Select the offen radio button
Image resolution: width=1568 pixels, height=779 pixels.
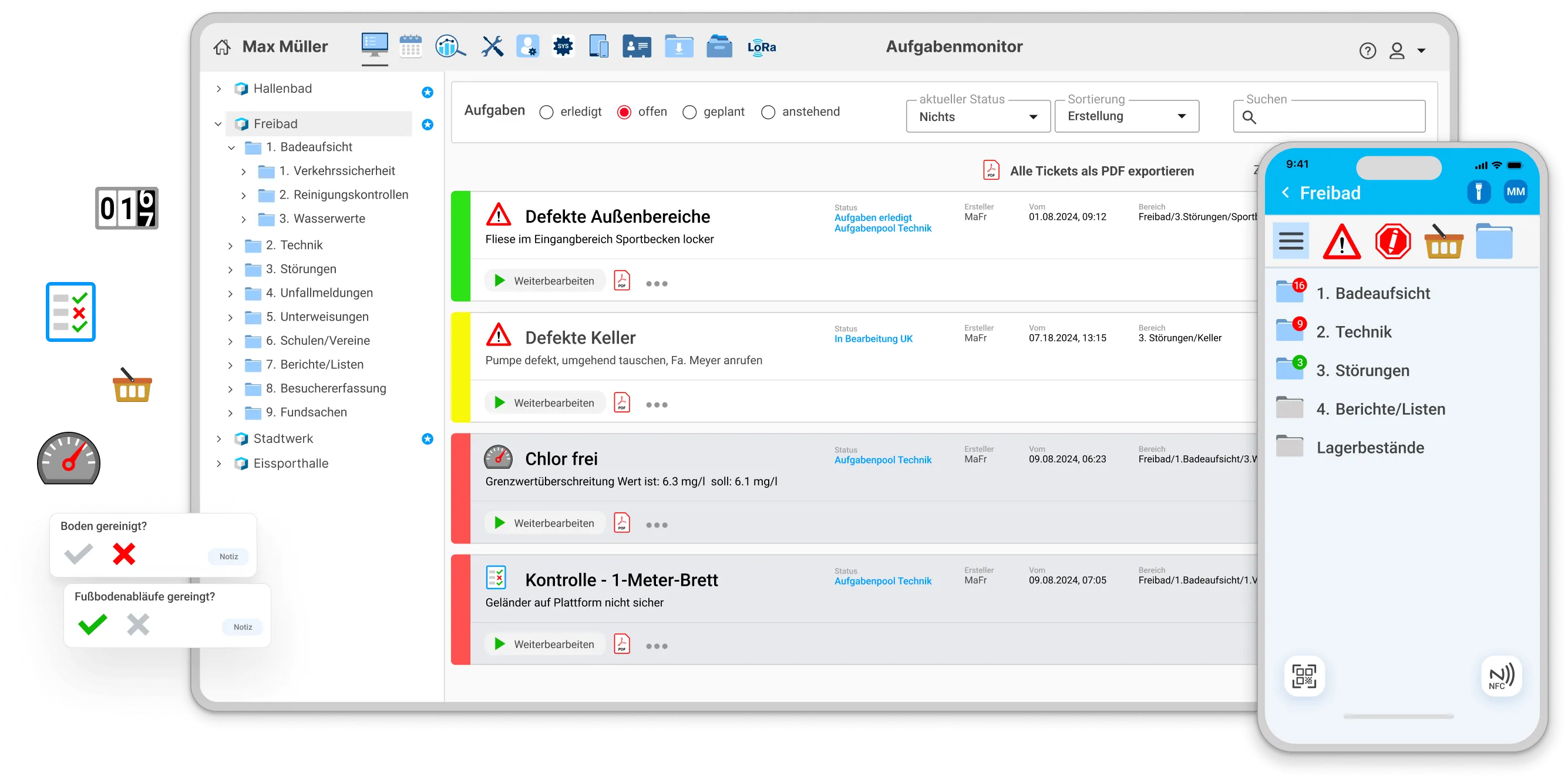(x=624, y=112)
